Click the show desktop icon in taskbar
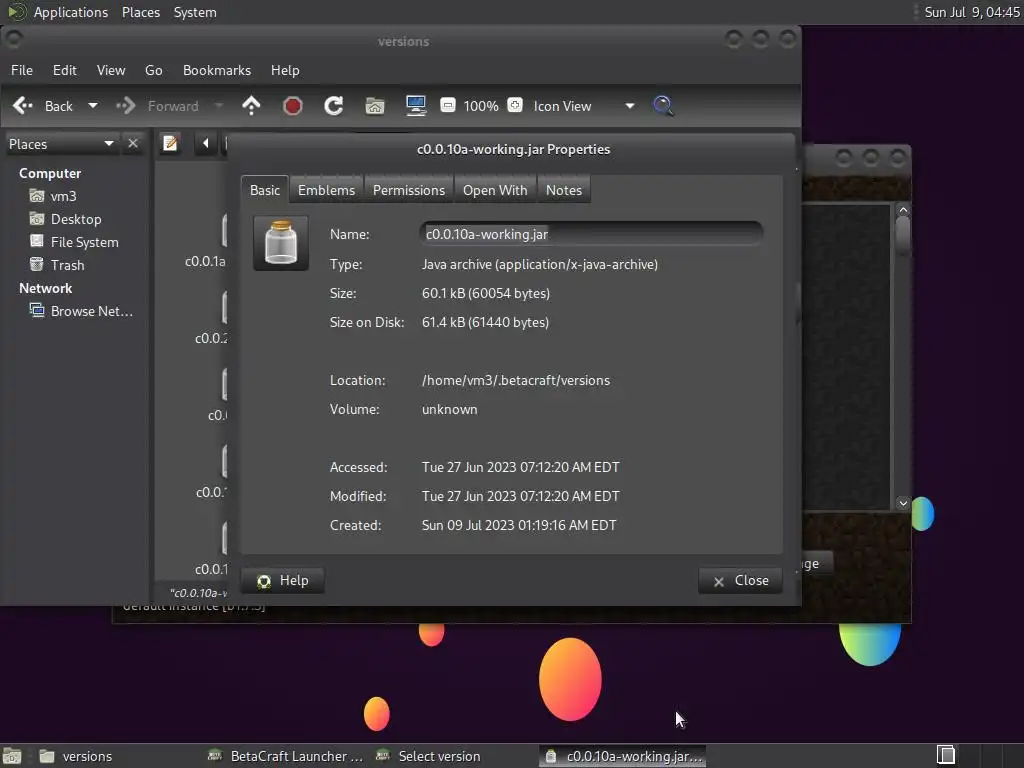1024x768 pixels. [x=12, y=756]
